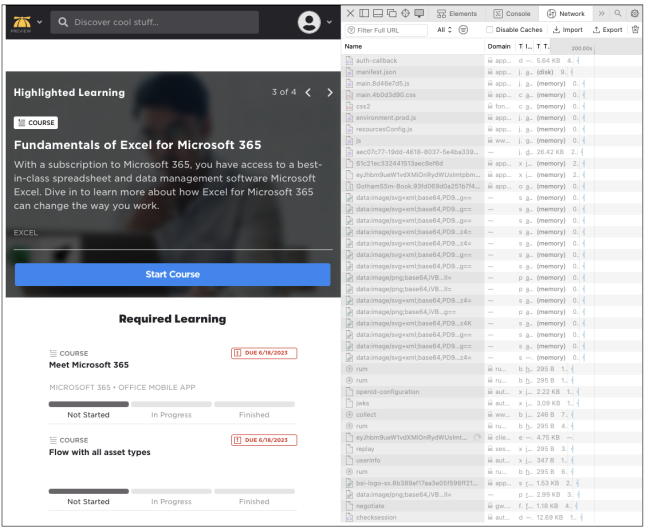Click In Progress bar segment for Meet Microsoft 365
Viewport: 646px width, 527px height.
(171, 404)
